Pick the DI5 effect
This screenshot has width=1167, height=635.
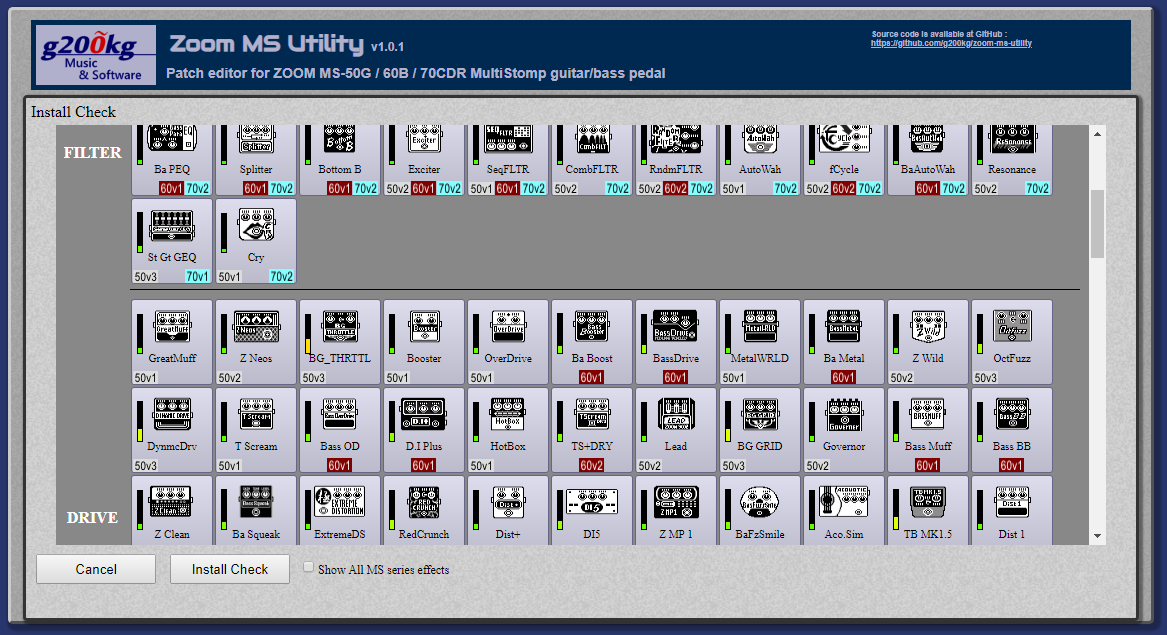click(x=592, y=511)
